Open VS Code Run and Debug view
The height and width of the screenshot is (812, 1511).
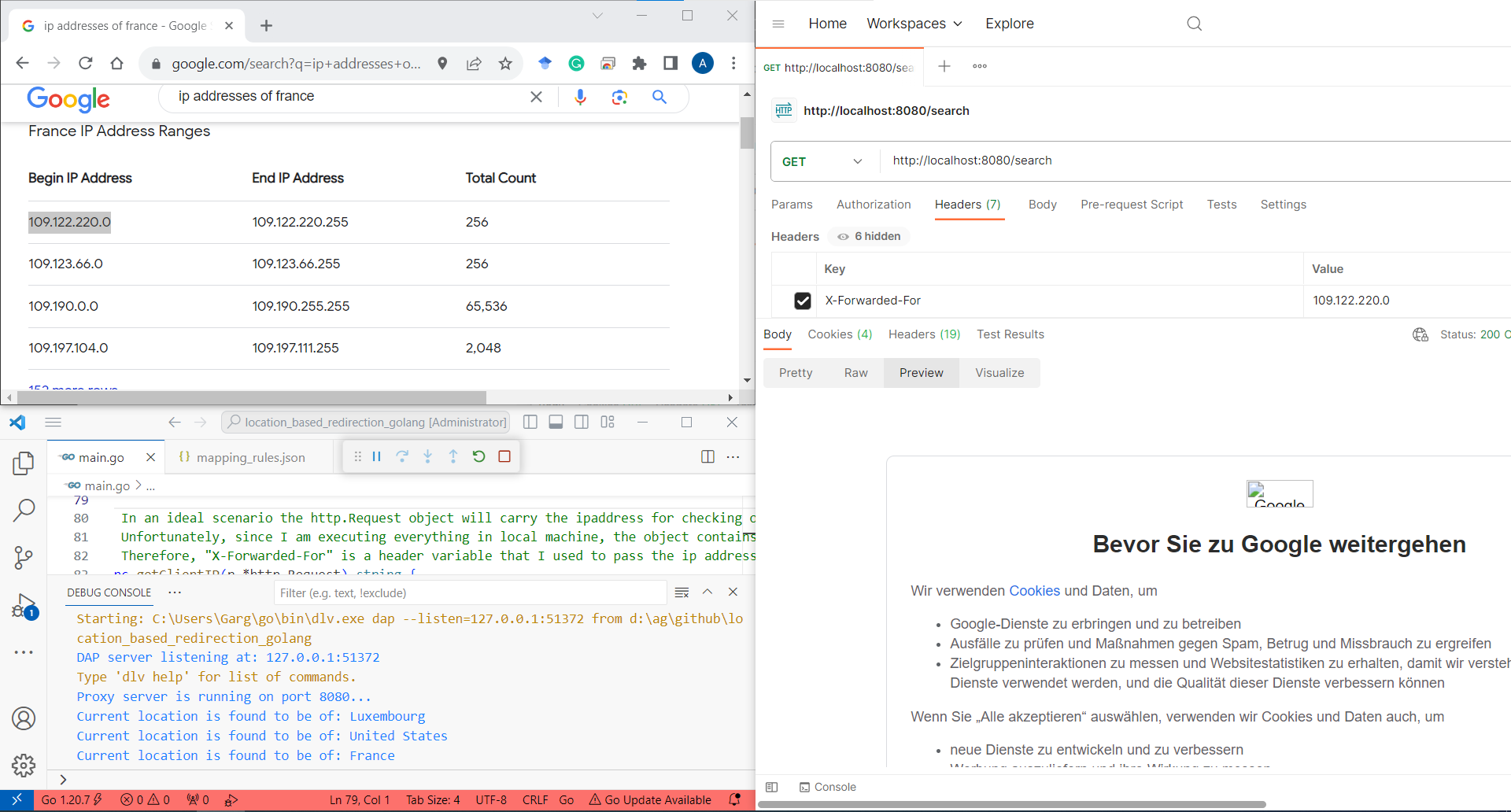[24, 606]
